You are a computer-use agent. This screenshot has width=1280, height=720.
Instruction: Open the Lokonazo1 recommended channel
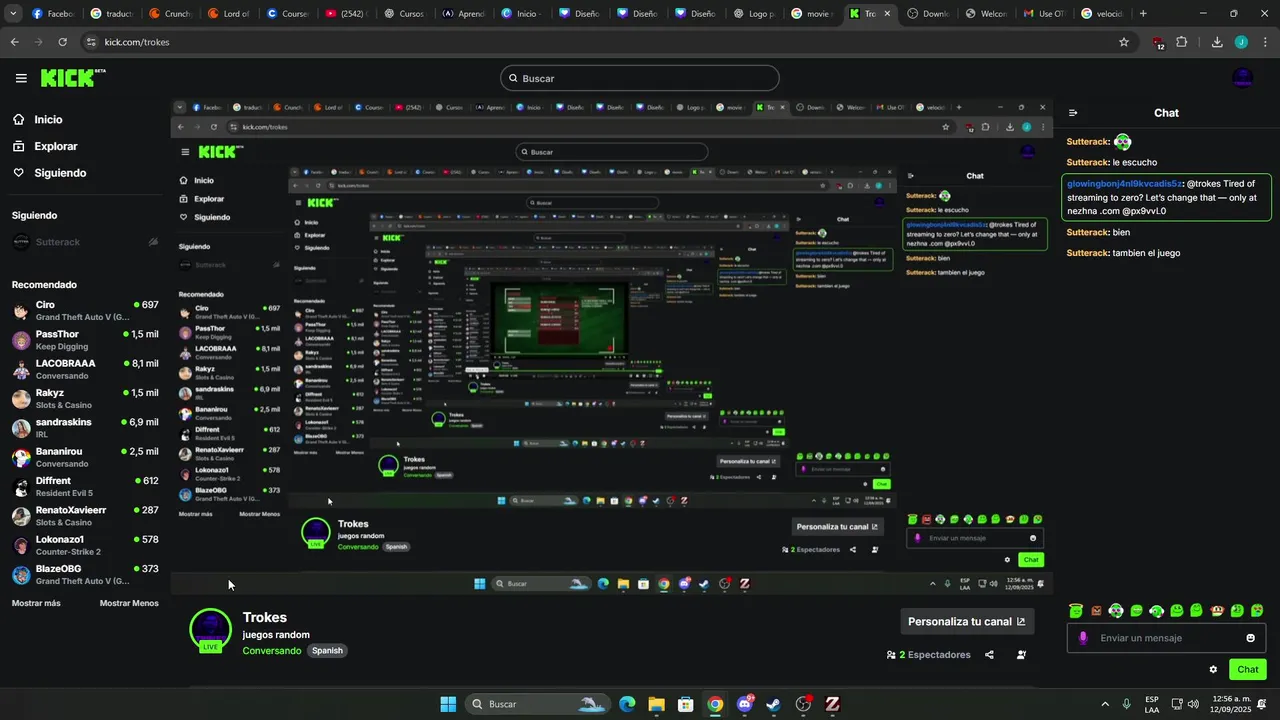click(x=86, y=545)
